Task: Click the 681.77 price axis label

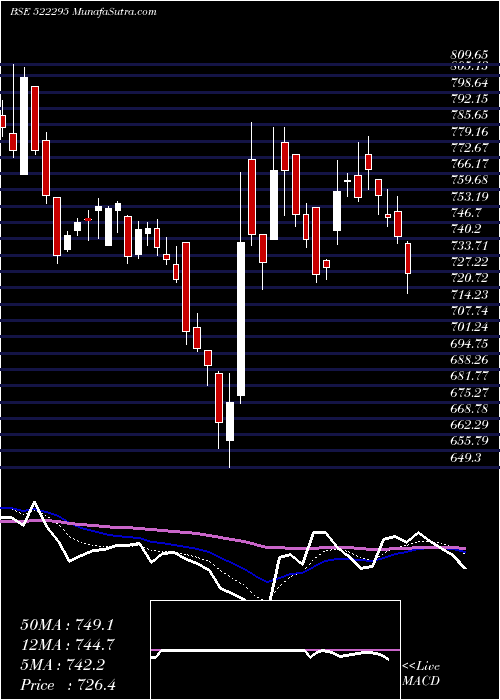Action: (469, 376)
